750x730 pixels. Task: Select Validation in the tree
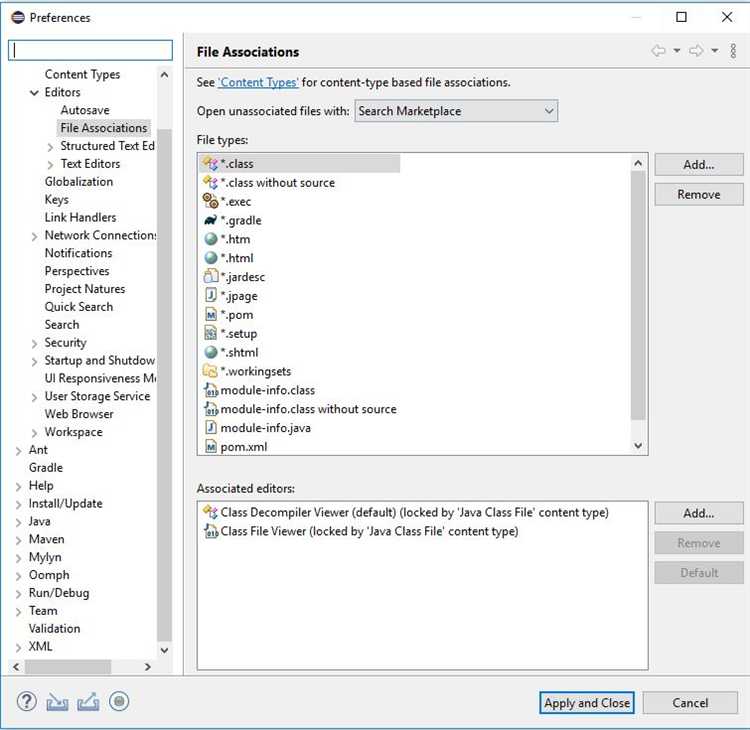[x=54, y=628]
